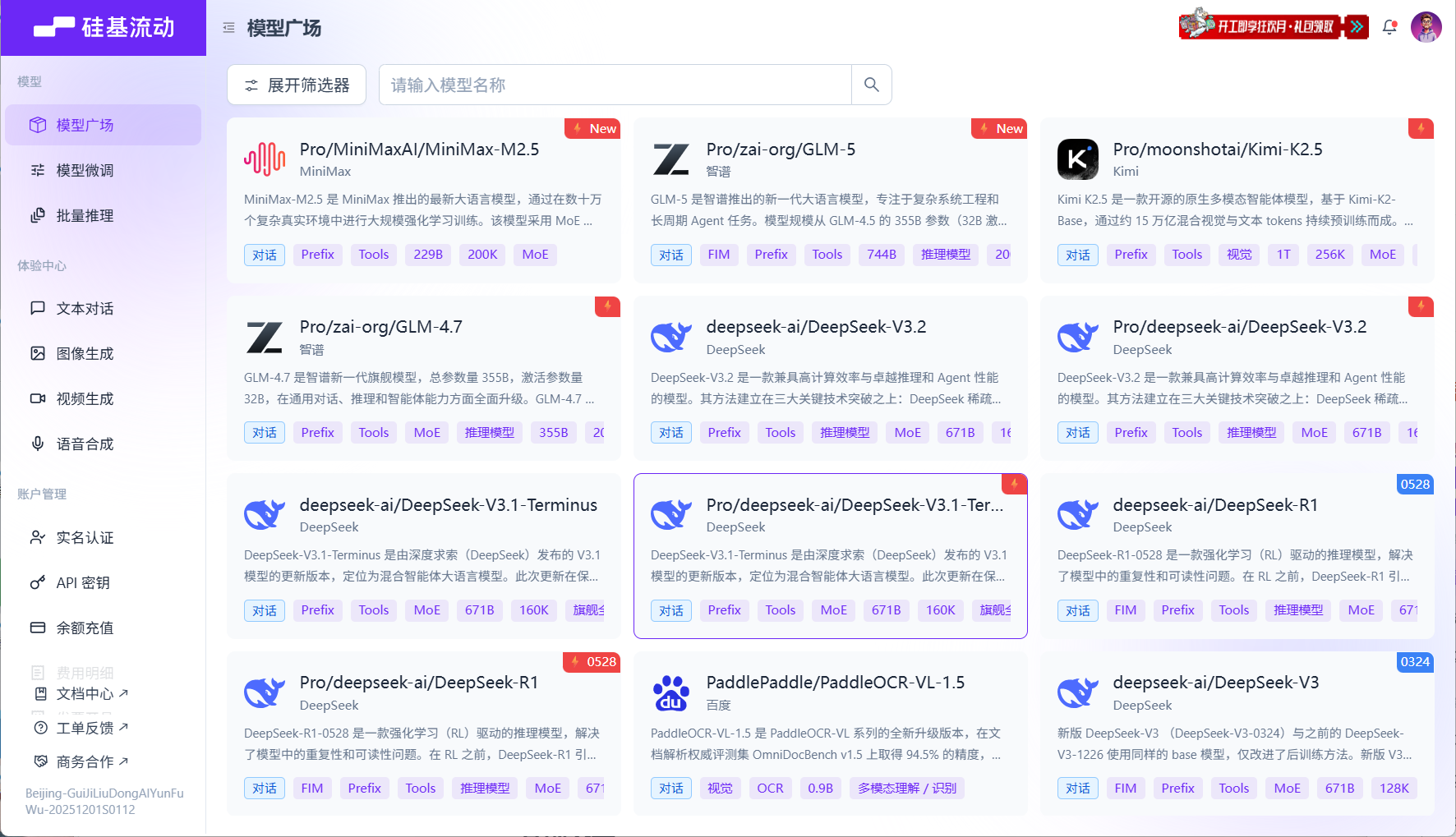Click the user-check icon beside 实名认证
This screenshot has height=837, width=1456.
click(x=38, y=537)
